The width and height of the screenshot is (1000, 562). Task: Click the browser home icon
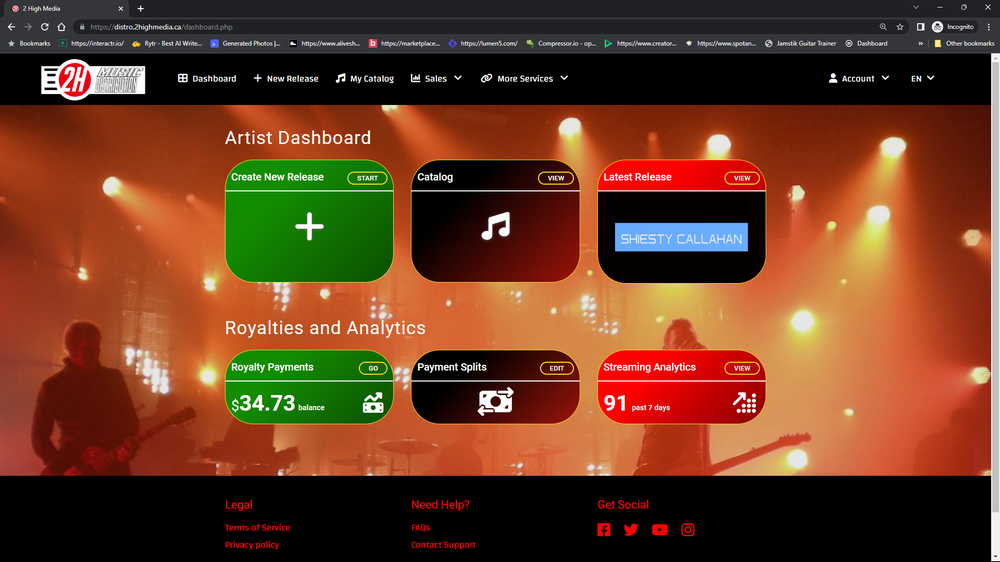coord(61,27)
